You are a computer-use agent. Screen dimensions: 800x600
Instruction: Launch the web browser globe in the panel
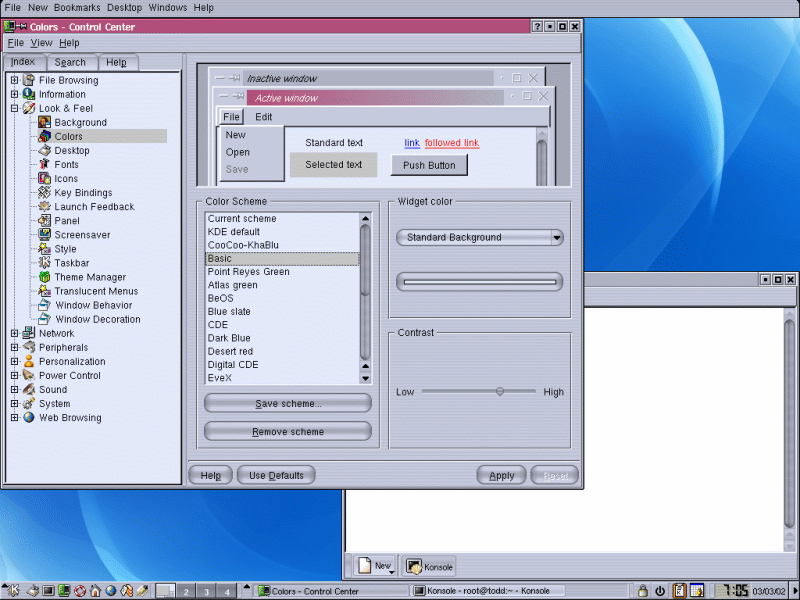click(111, 591)
